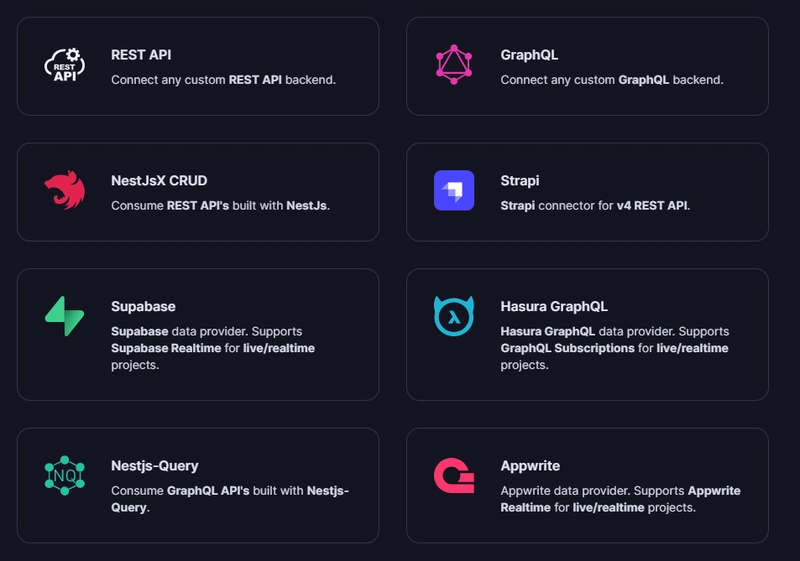Click the blue Hasura lambda icon

coord(454,316)
